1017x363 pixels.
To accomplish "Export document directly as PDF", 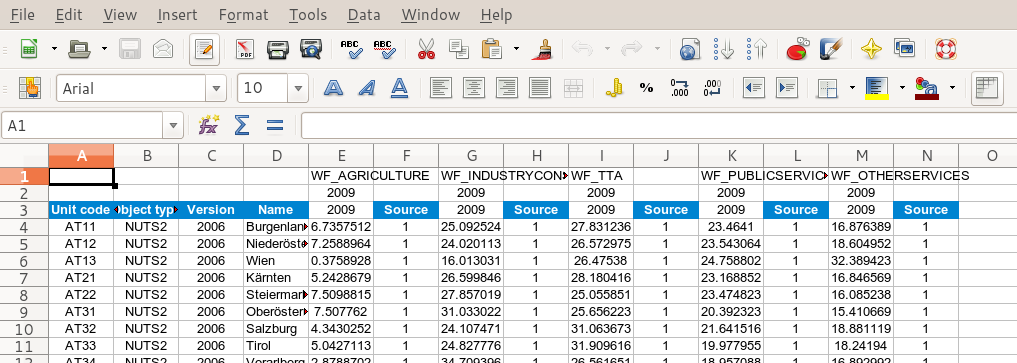I will click(246, 49).
